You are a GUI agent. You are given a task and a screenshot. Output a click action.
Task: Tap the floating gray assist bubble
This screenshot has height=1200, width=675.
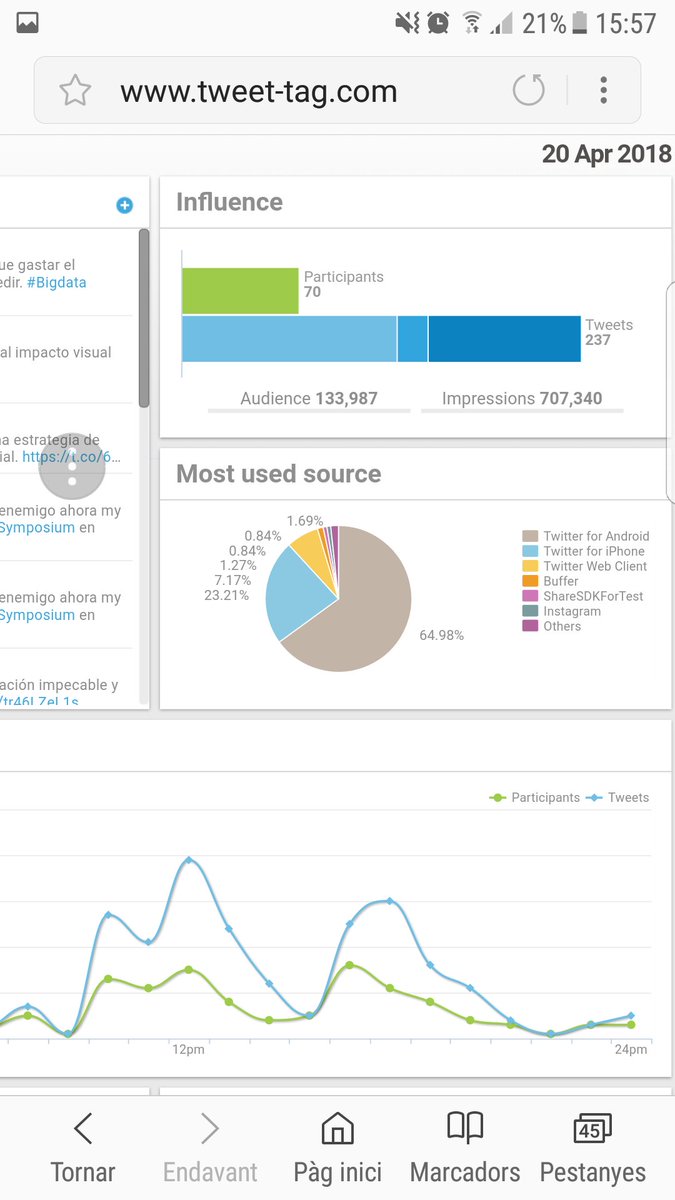(x=72, y=466)
